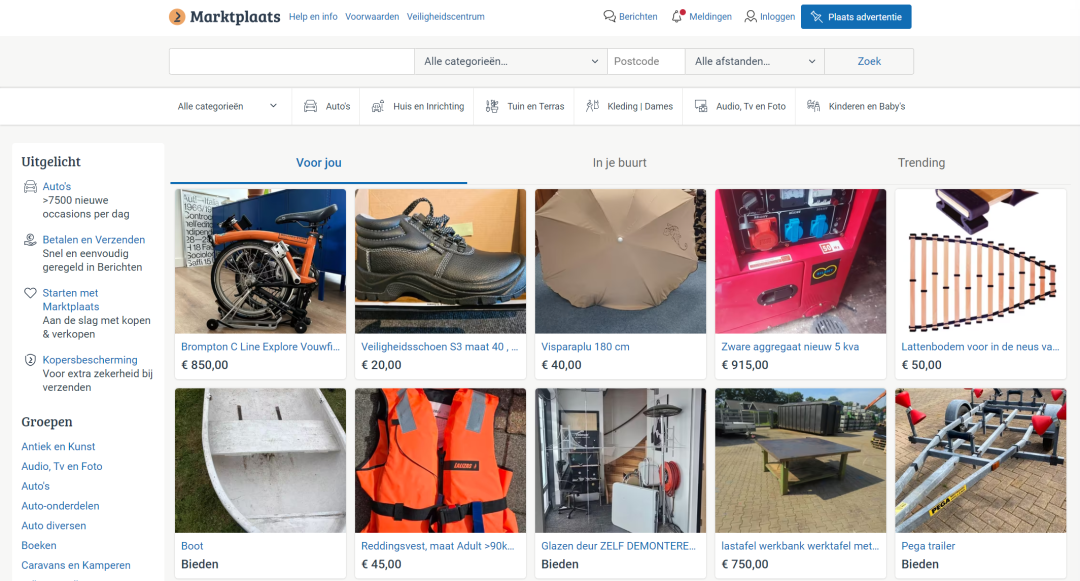This screenshot has height=581, width=1080.
Task: Open the Kopersbescherming link in sidebar
Action: coord(90,360)
